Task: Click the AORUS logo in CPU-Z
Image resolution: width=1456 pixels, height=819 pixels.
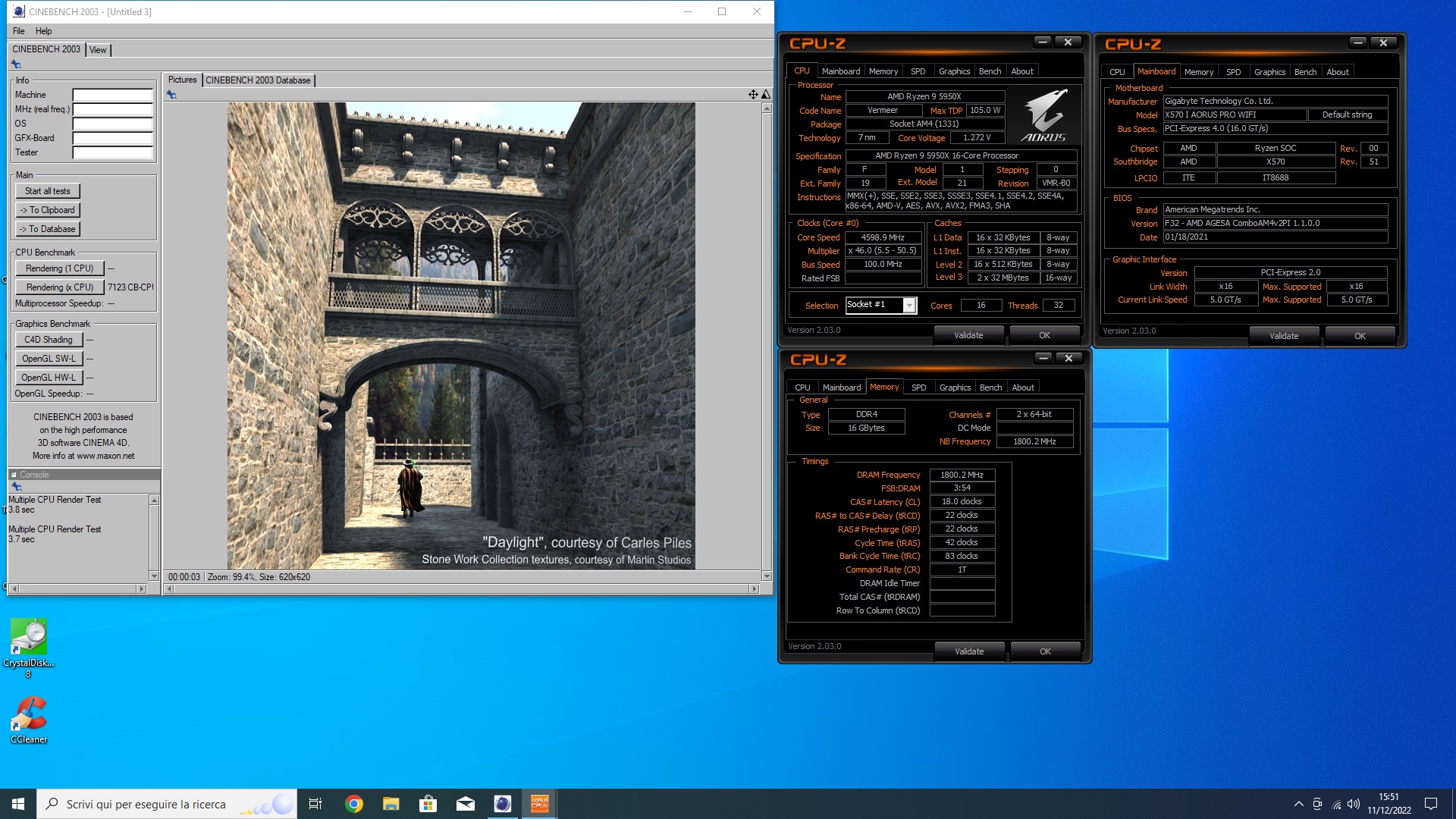Action: 1043,115
